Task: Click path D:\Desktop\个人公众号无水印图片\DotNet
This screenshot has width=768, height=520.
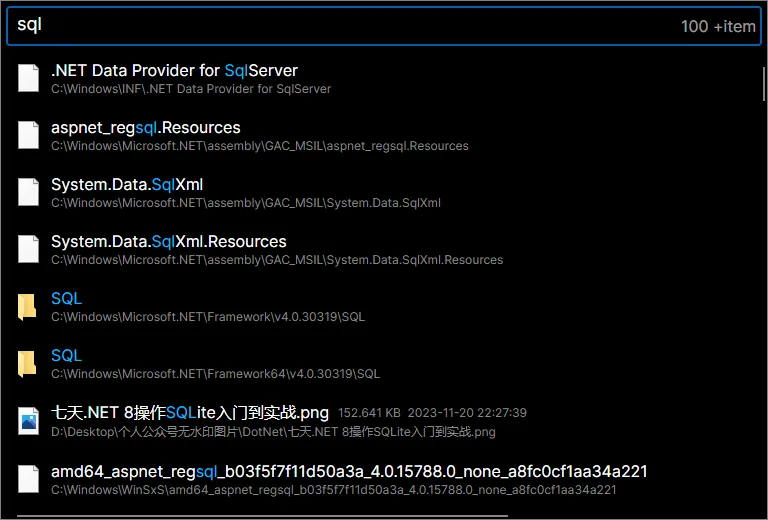Action: (x=273, y=432)
